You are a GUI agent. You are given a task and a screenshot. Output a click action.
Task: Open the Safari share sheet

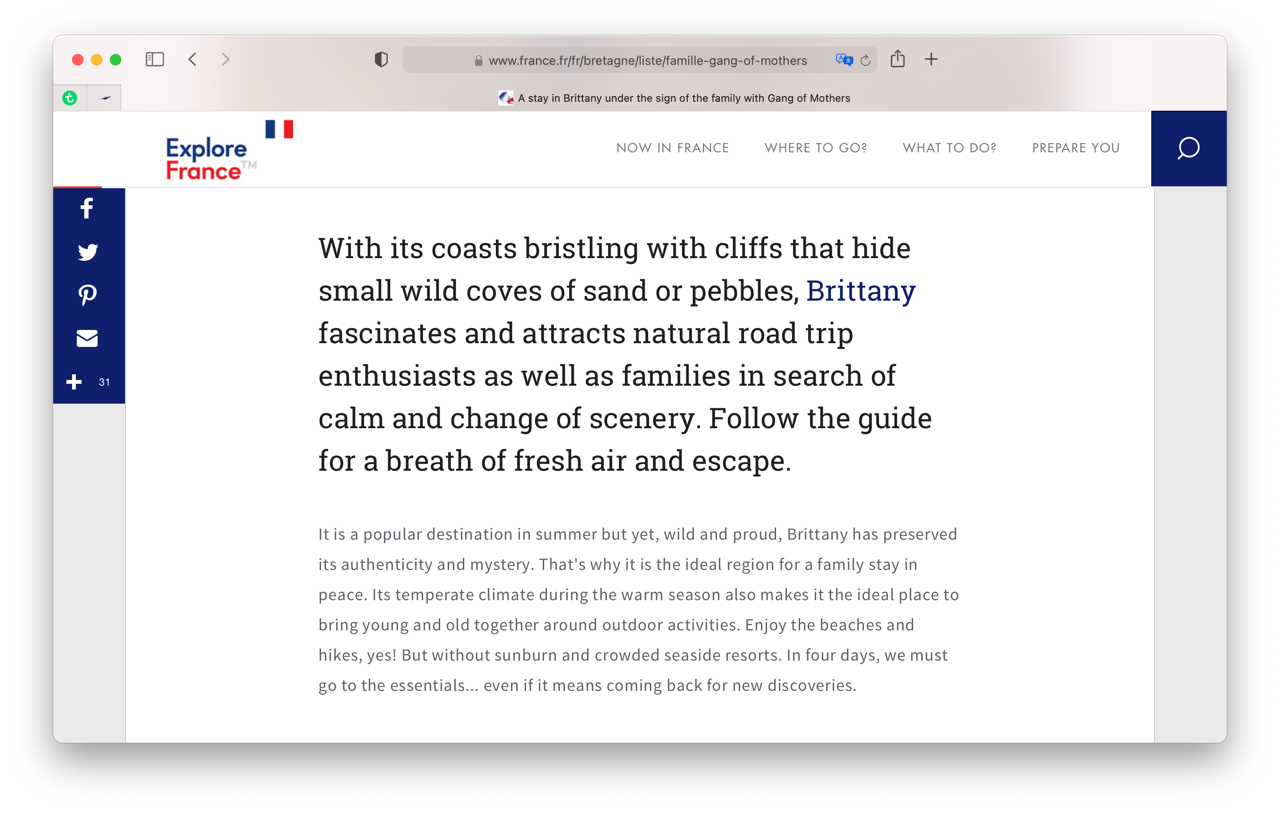898,59
